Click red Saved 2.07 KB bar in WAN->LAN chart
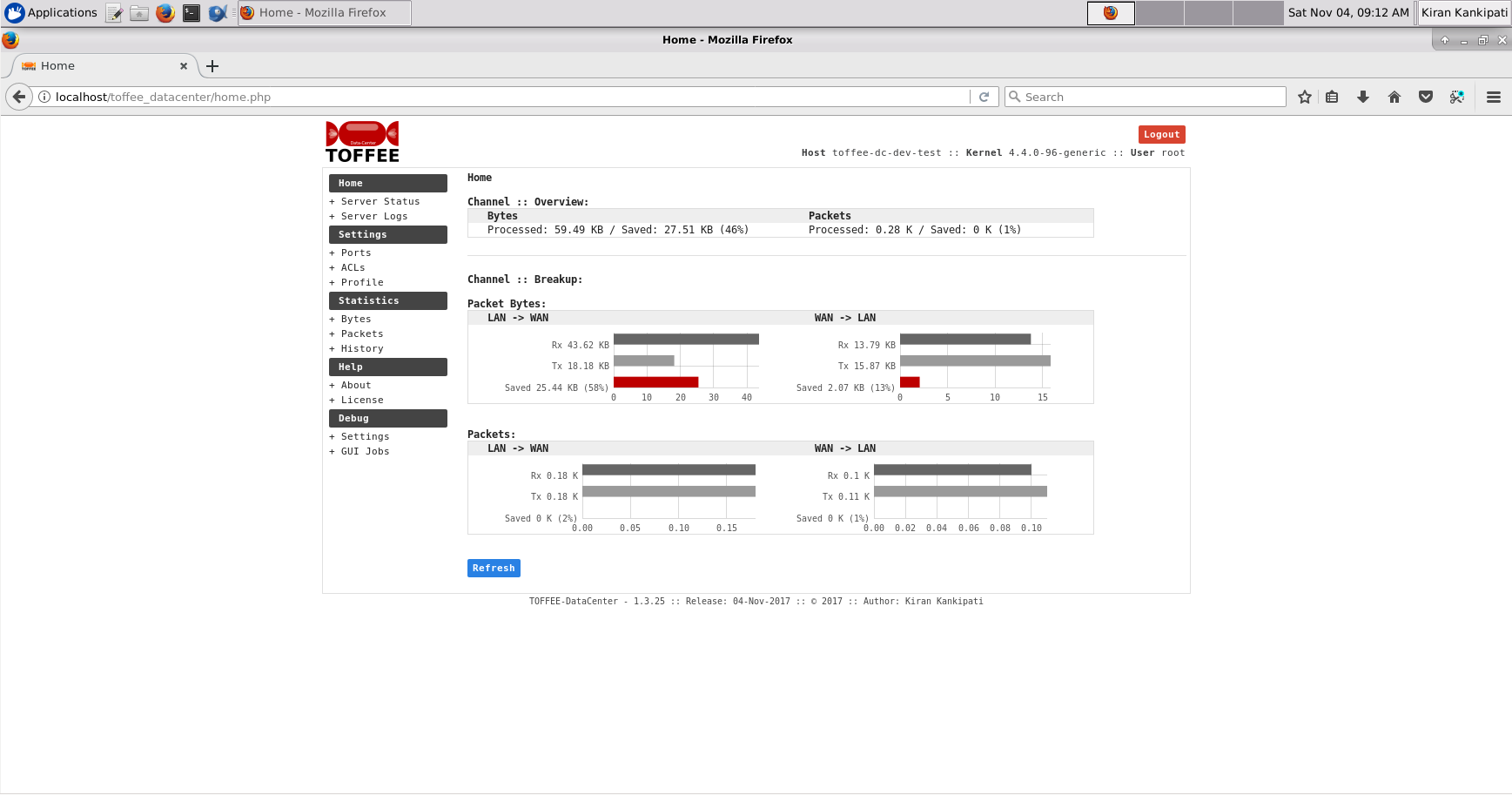The height and width of the screenshot is (795, 1512). click(x=910, y=381)
